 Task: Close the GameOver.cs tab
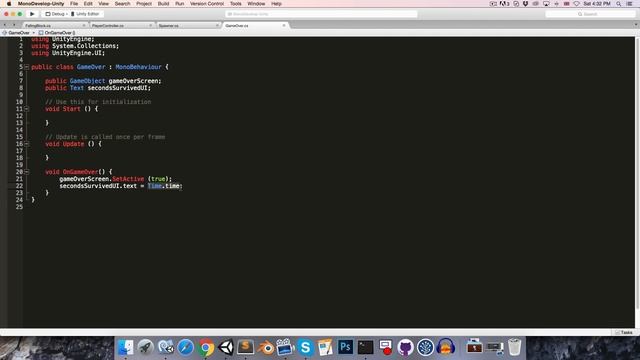(x=284, y=25)
